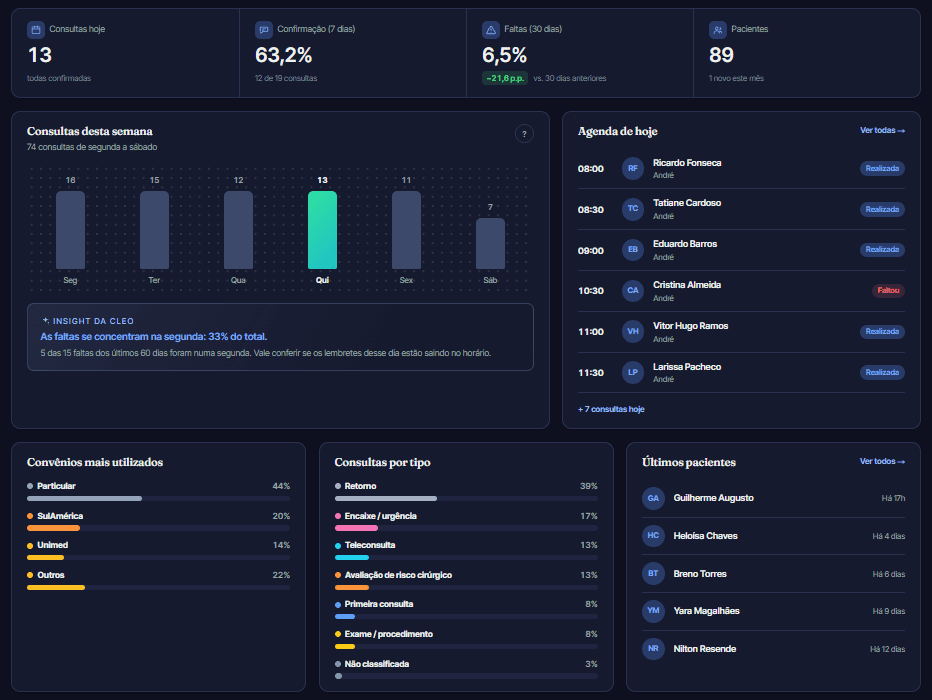This screenshot has height=700, width=932.
Task: Click the Há 17h timestamp for Guilherme Augusto
Action: (x=893, y=498)
